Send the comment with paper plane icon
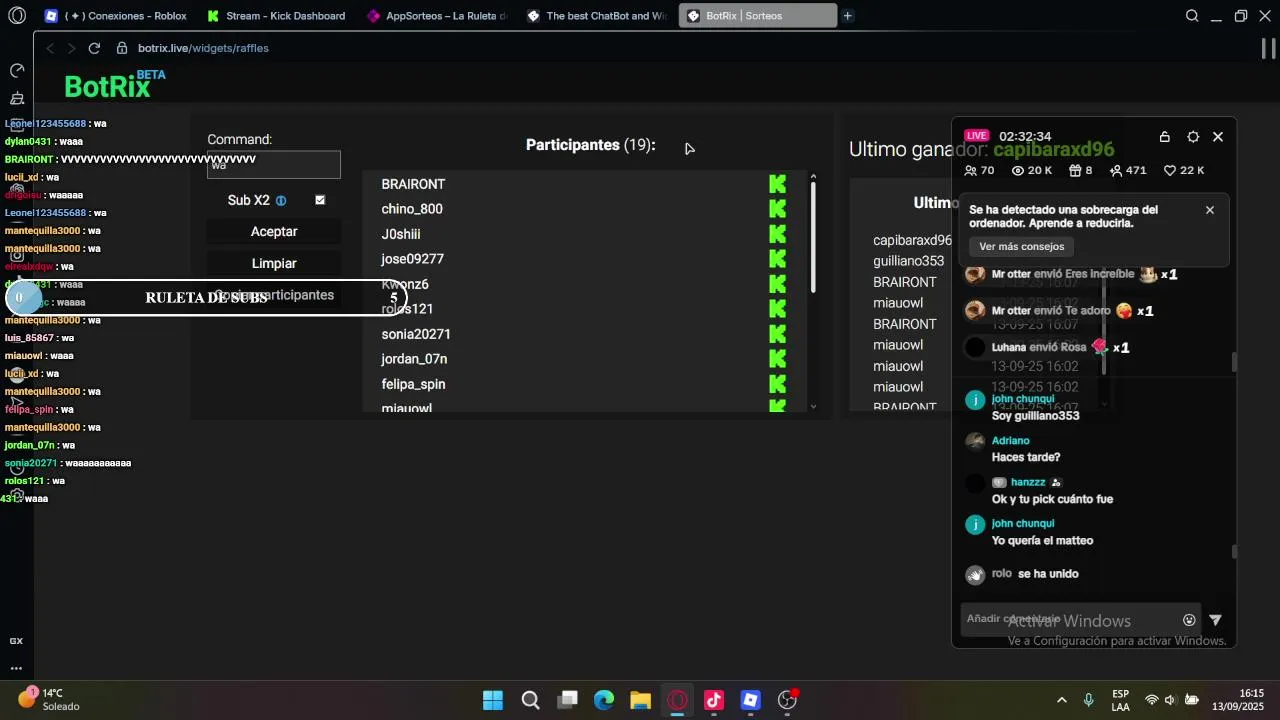The height and width of the screenshot is (720, 1280). pyautogui.click(x=1216, y=620)
